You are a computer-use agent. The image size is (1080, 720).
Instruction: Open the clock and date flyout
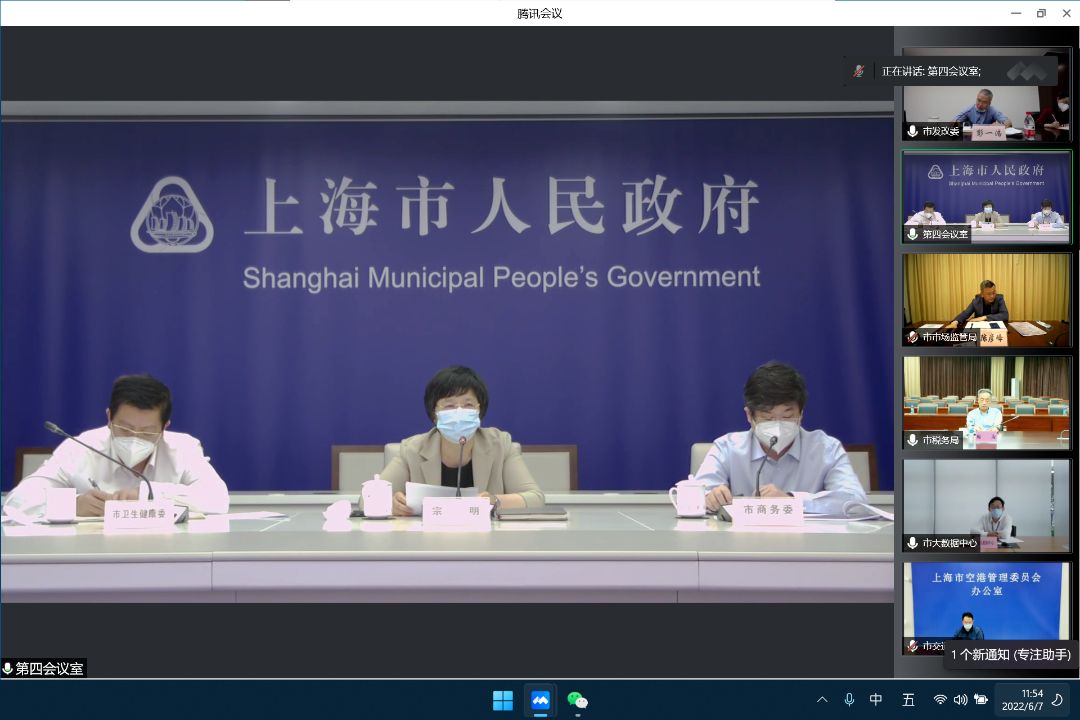[x=1031, y=700]
